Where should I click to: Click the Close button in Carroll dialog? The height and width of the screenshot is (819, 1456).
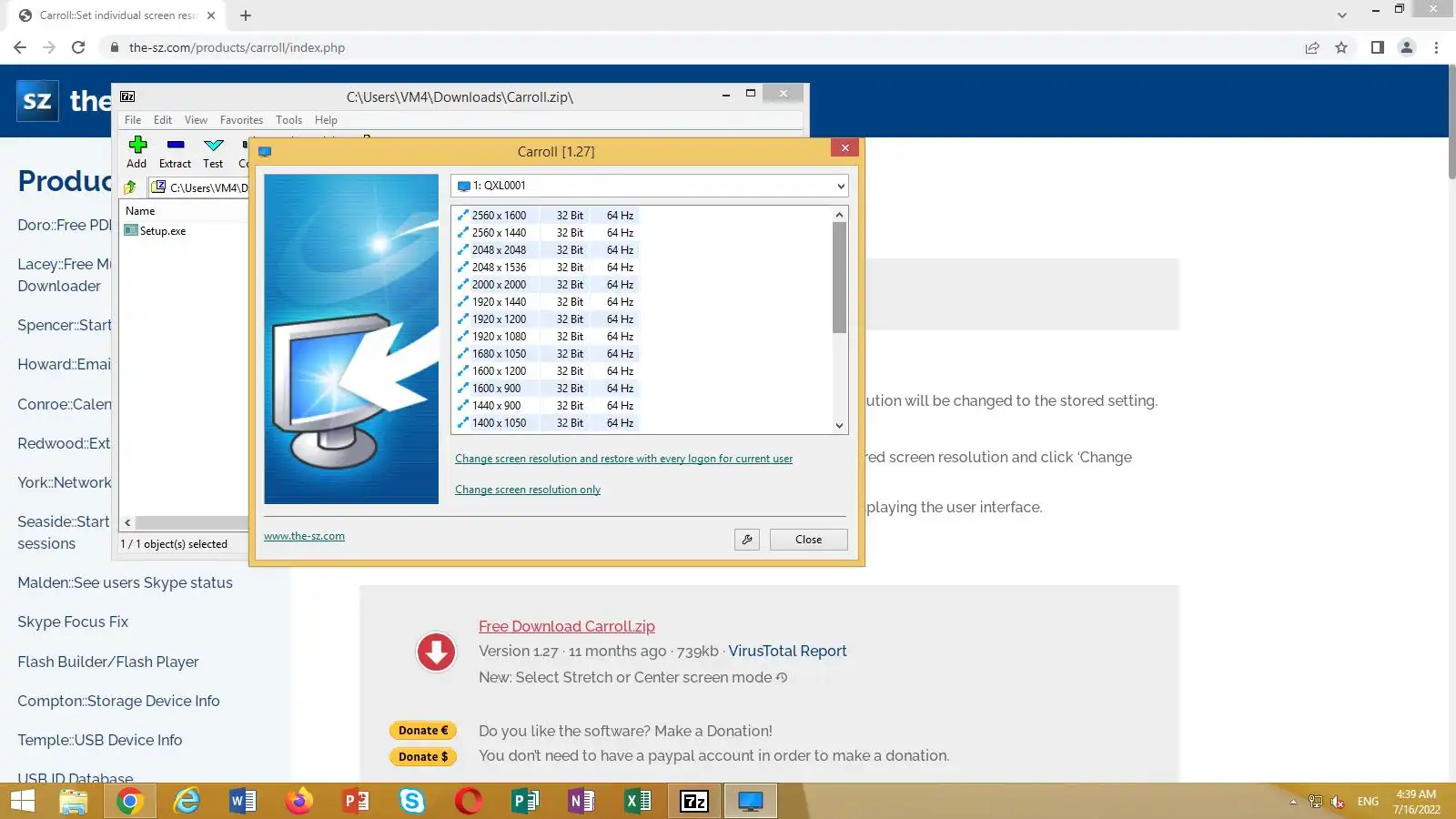(808, 540)
